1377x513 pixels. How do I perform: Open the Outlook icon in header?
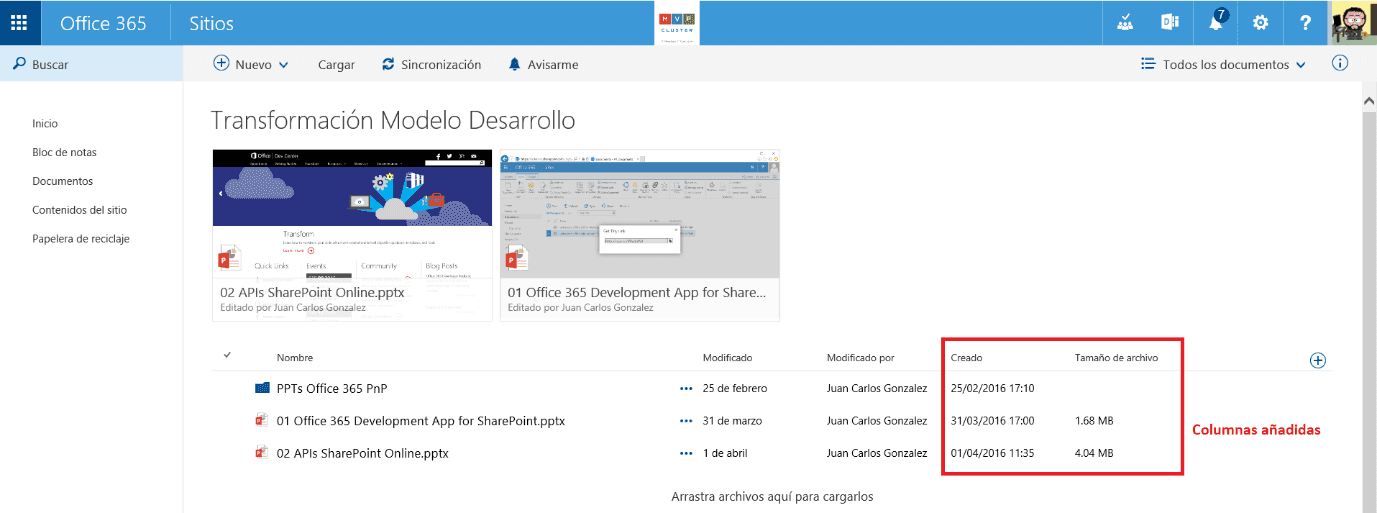pos(1169,22)
